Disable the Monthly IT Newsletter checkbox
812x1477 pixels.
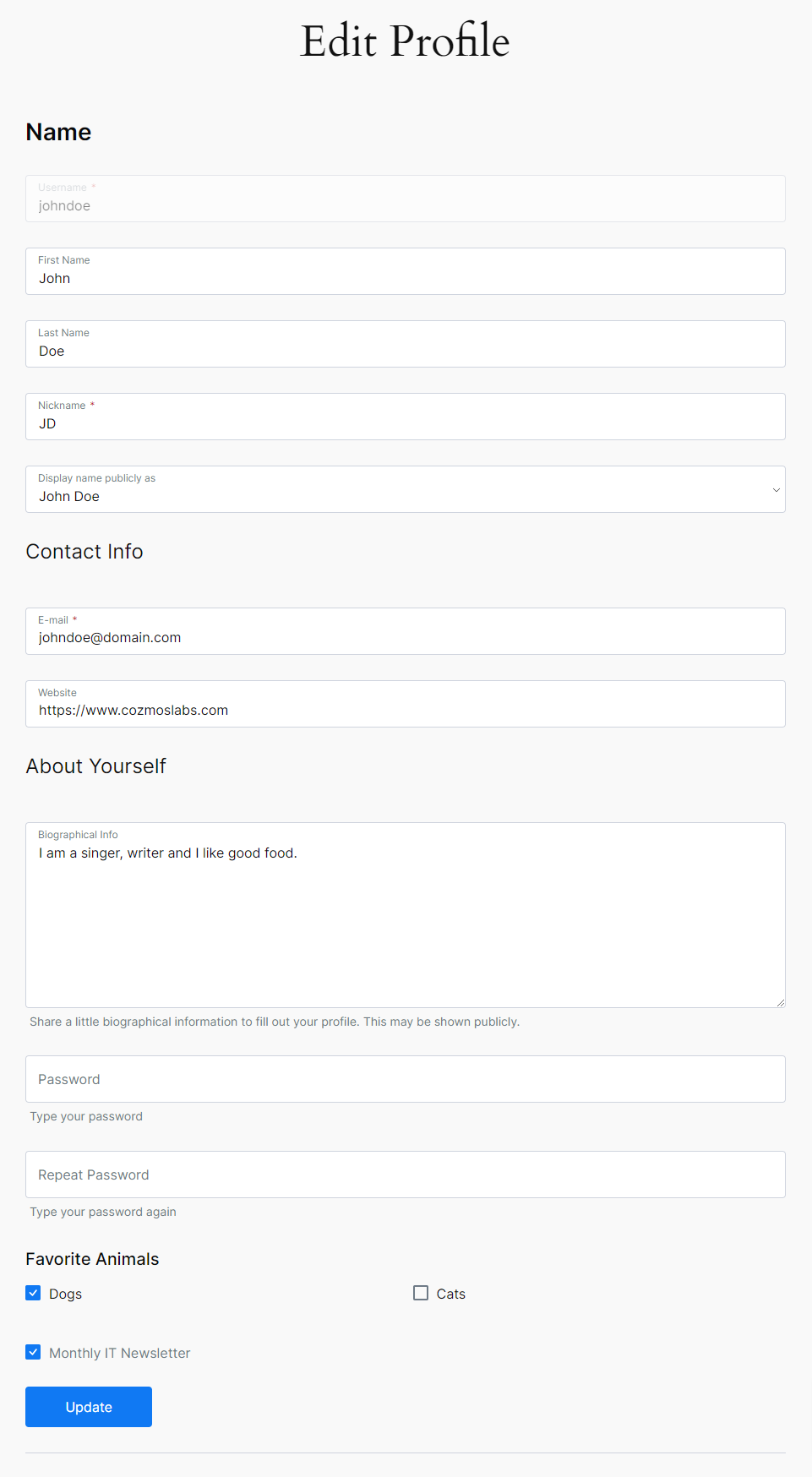click(33, 1352)
